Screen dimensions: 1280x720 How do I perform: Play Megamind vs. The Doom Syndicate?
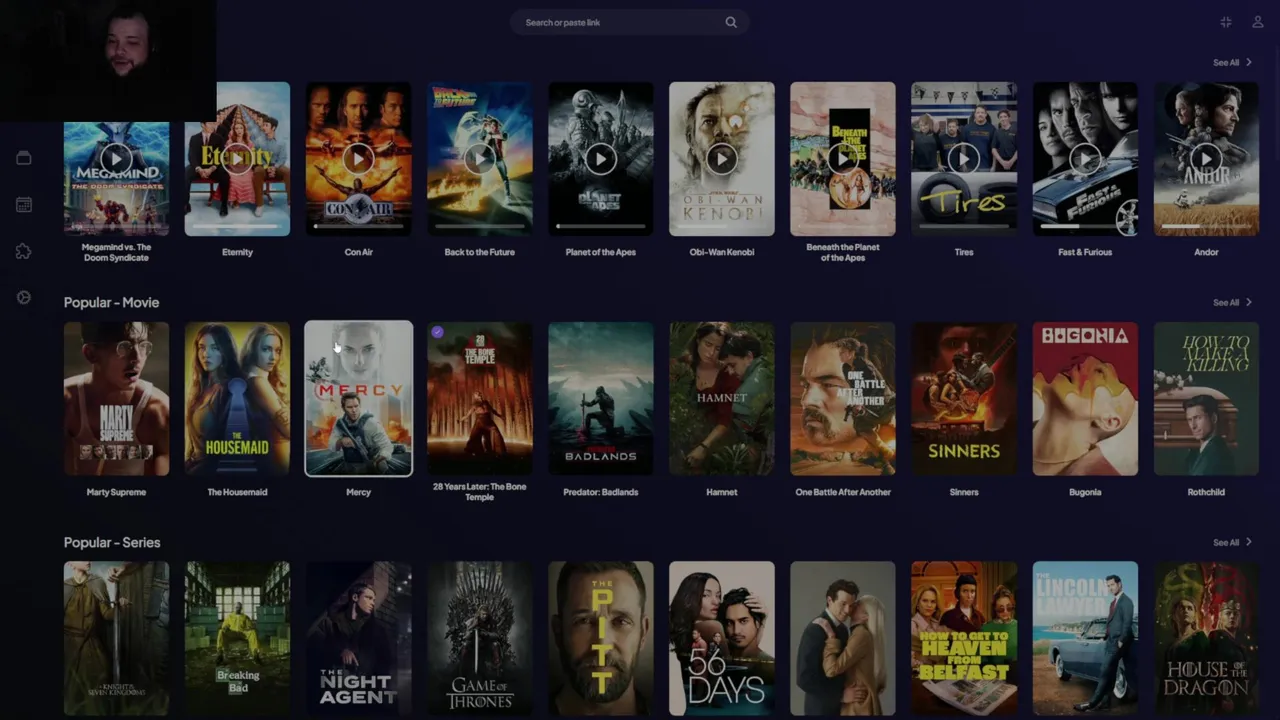(116, 158)
